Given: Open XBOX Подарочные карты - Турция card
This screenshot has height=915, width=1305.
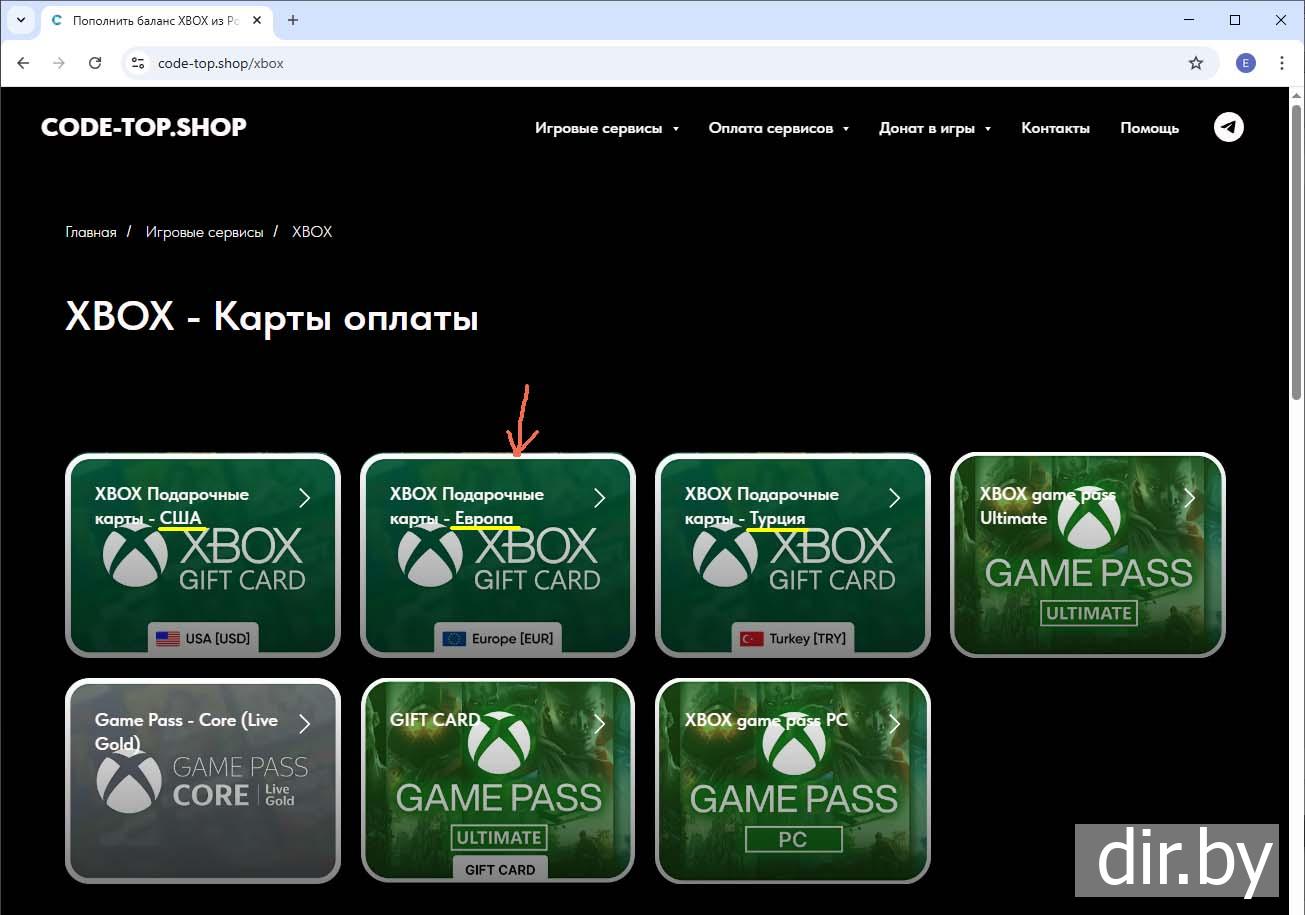Looking at the screenshot, I should pyautogui.click(x=793, y=555).
